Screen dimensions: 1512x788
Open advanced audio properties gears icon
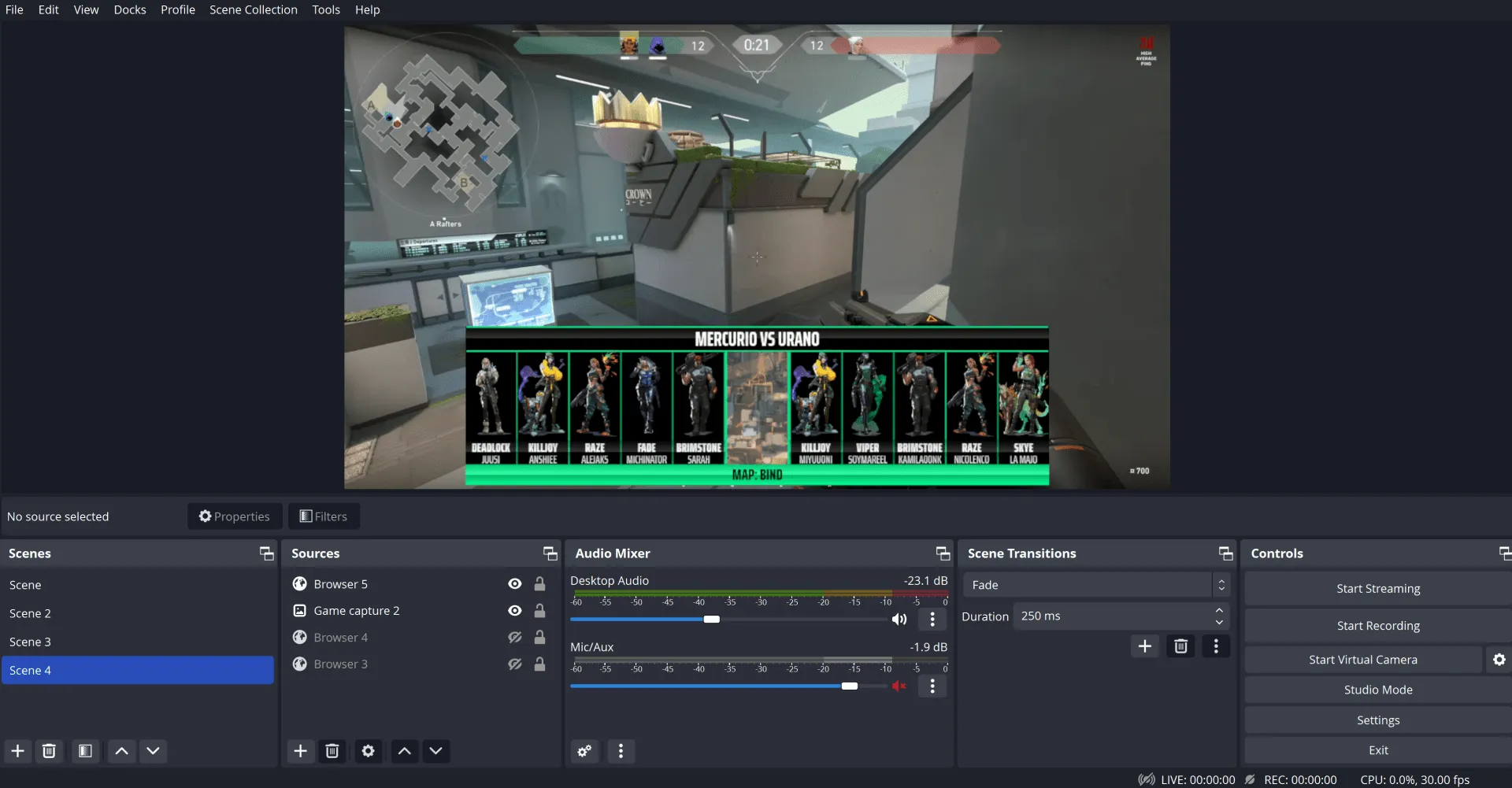584,751
